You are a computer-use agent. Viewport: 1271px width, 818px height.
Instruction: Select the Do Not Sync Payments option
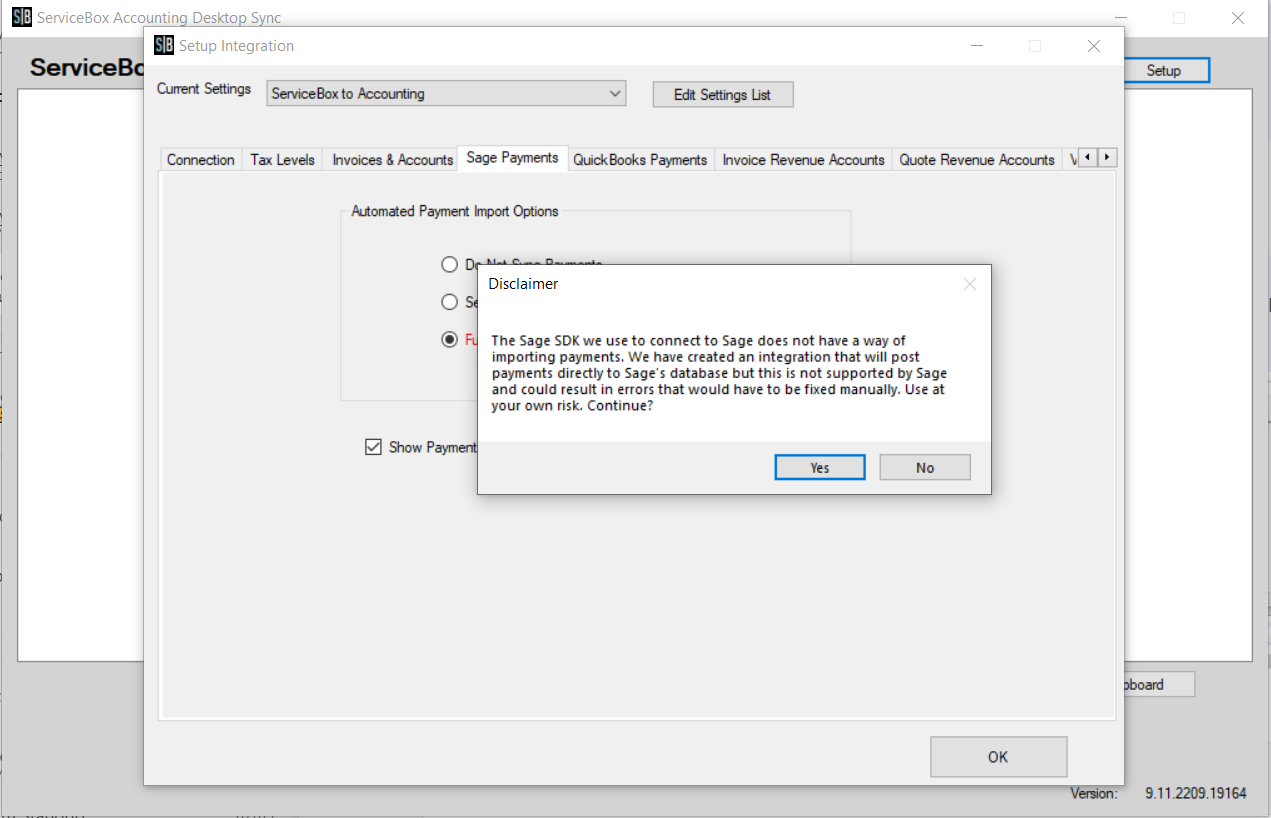point(450,265)
